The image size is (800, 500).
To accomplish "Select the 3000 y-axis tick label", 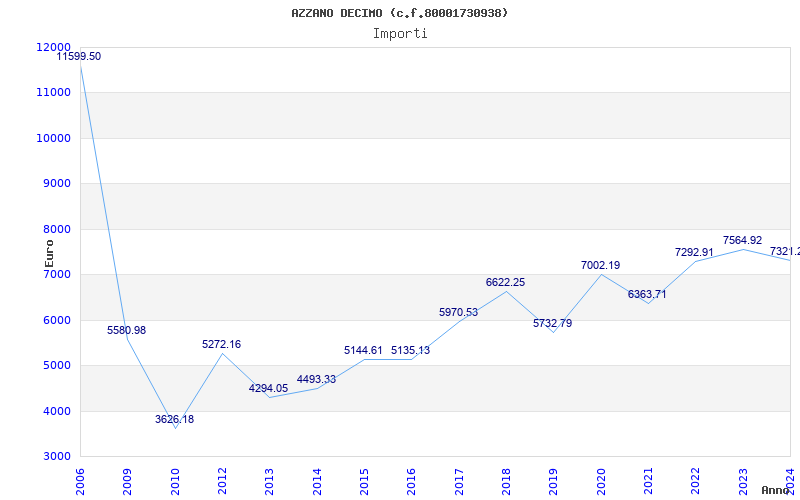I will (55, 457).
